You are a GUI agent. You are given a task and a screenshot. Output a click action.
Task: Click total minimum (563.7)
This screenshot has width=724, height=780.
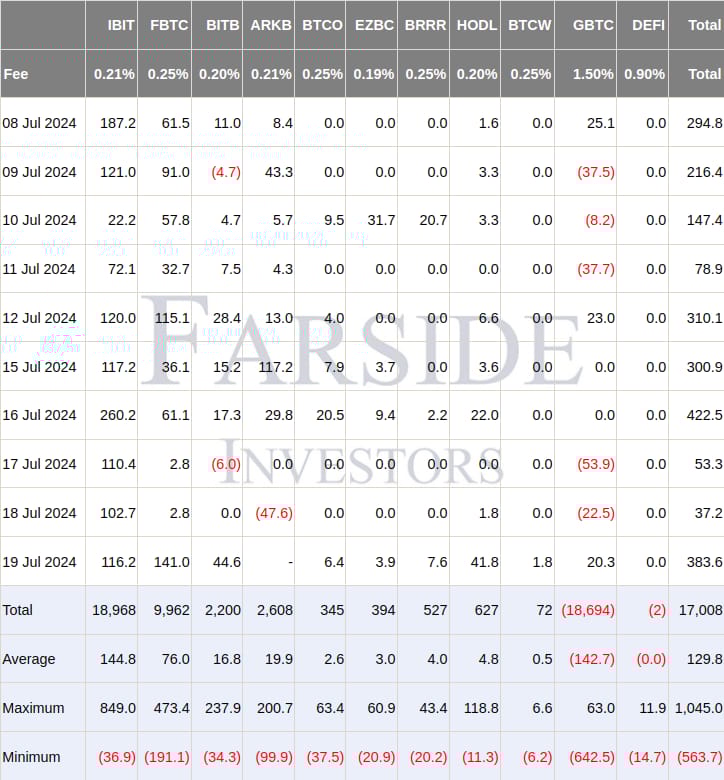(x=700, y=757)
